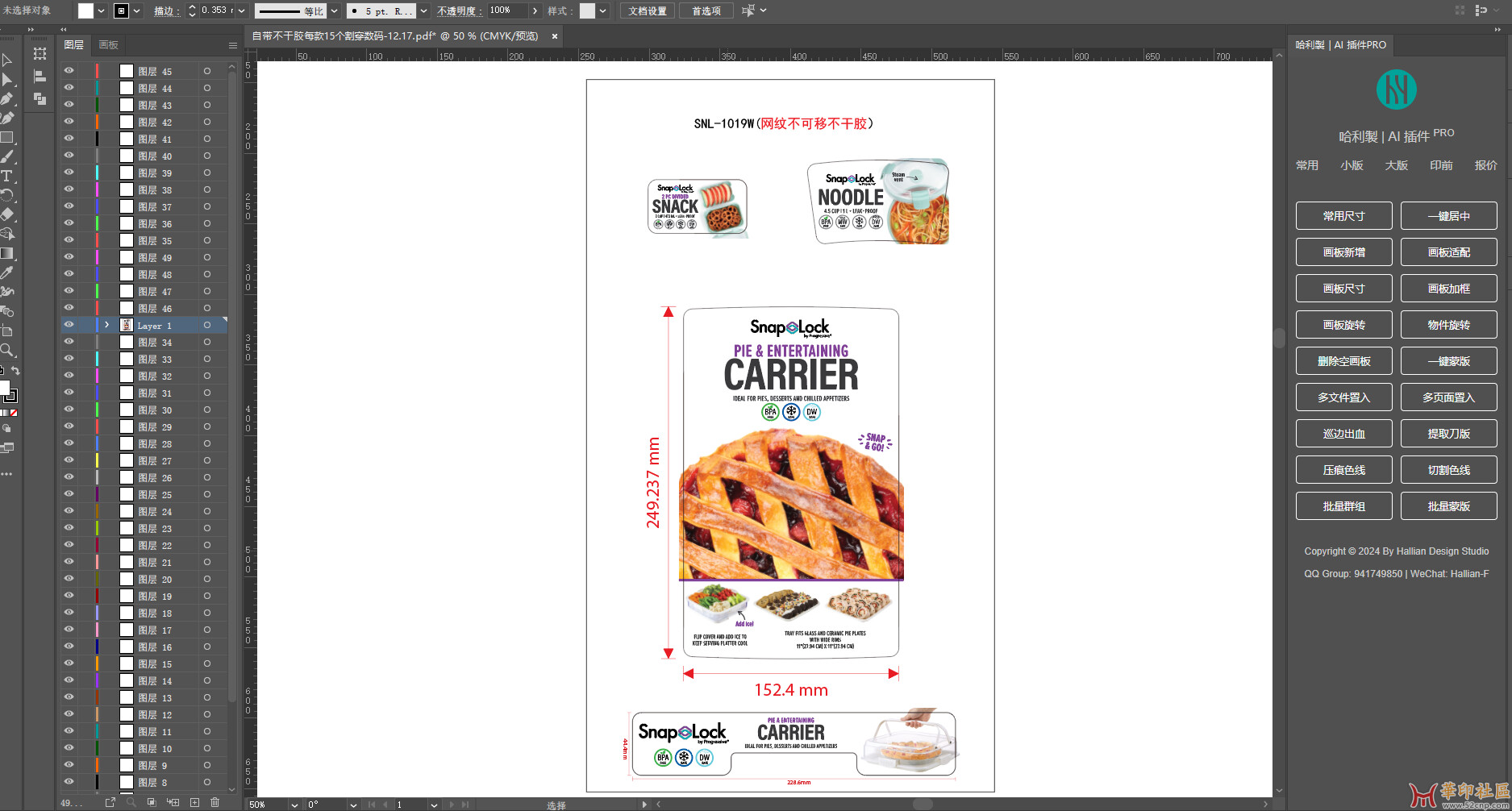Hide 图层 42 using eye icon
The width and height of the screenshot is (1512, 811).
click(69, 122)
